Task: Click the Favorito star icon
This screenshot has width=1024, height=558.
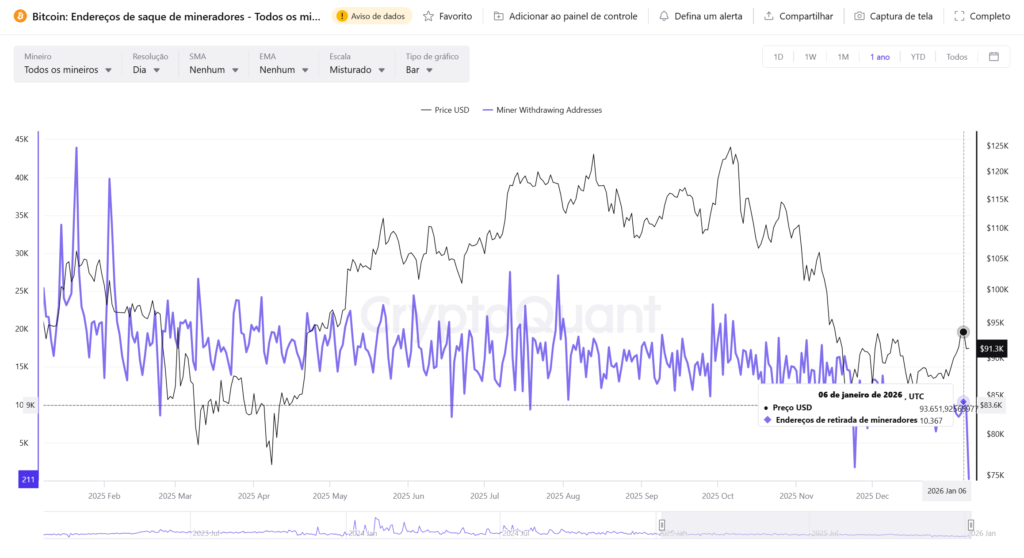Action: pos(429,16)
